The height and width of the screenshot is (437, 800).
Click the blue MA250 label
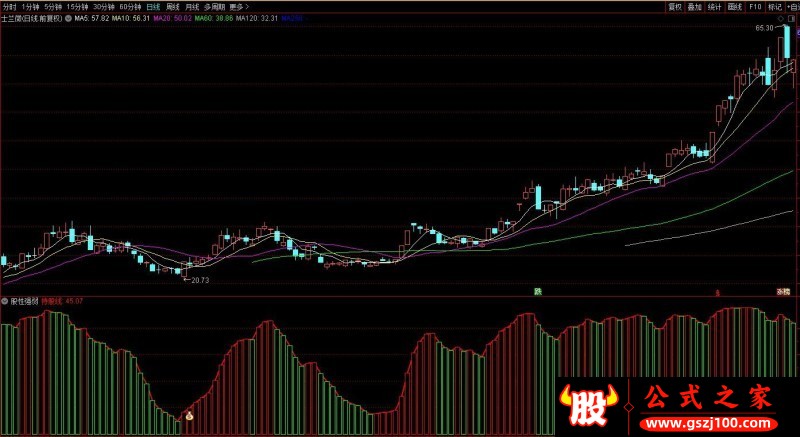(x=292, y=18)
